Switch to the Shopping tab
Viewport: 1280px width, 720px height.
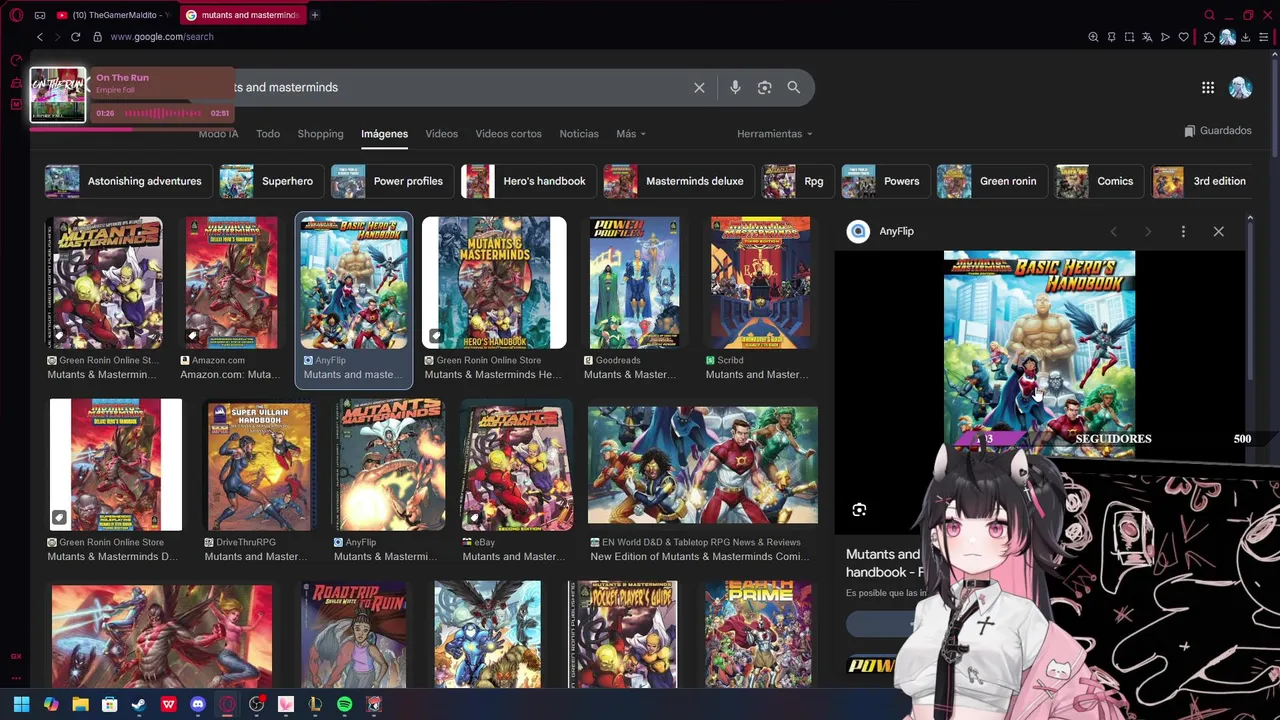pyautogui.click(x=320, y=134)
